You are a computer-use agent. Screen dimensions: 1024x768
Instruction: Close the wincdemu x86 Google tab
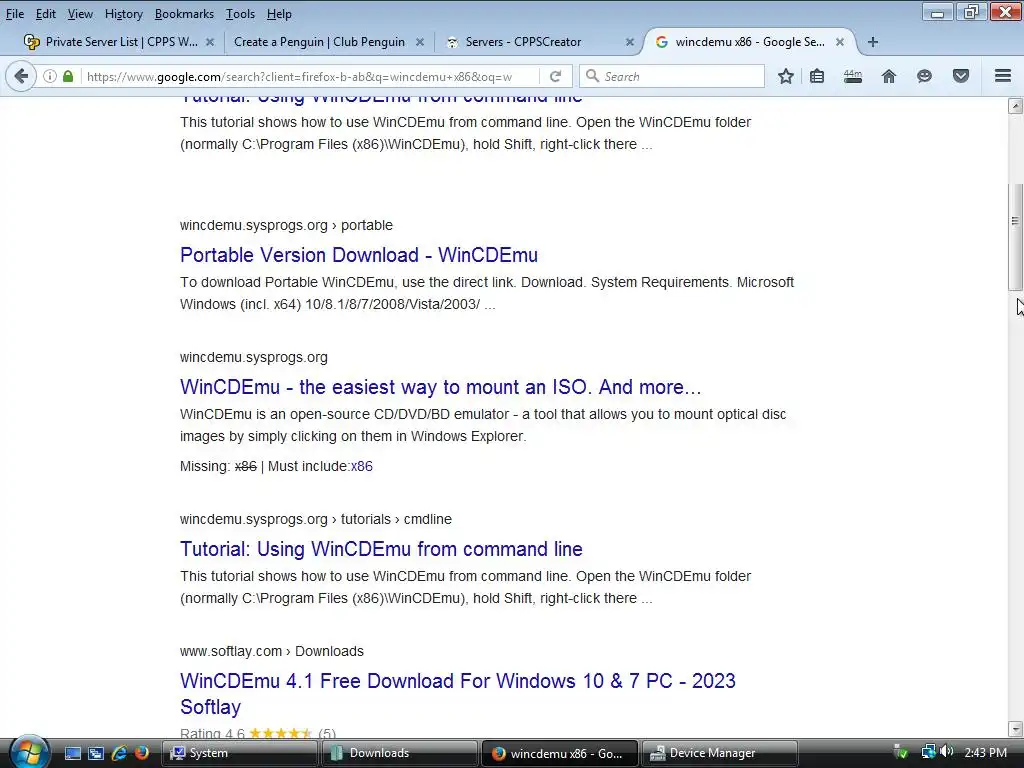coord(840,42)
